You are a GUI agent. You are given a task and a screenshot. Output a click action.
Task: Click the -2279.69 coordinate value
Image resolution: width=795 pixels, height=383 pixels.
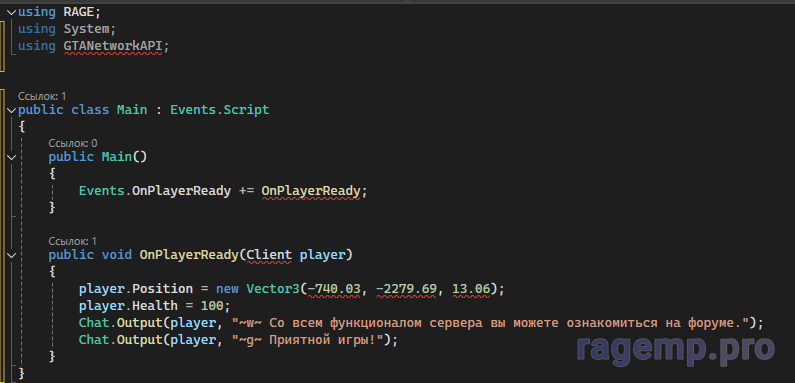click(406, 289)
